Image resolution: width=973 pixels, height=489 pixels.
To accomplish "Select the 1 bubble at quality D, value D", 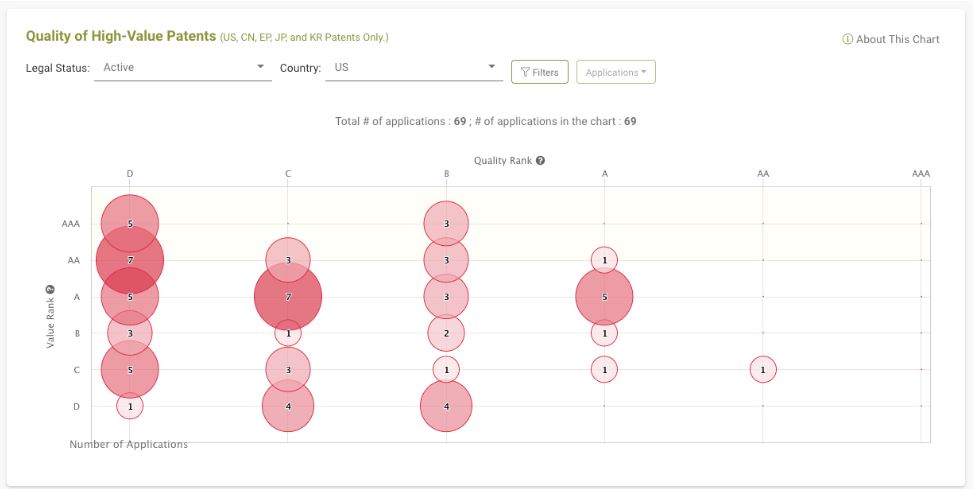I will 130,406.
